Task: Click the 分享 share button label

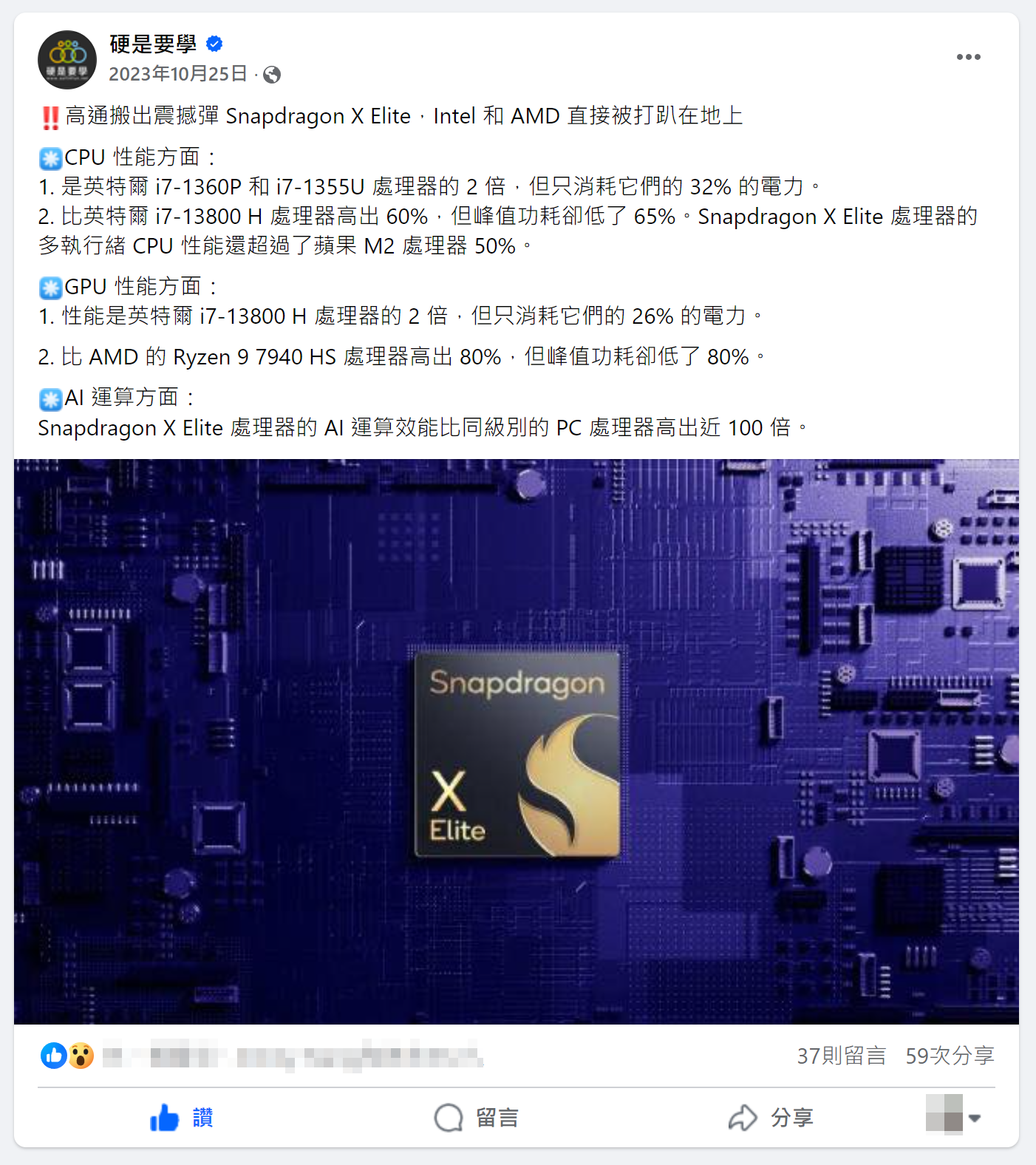Action: (x=792, y=1118)
